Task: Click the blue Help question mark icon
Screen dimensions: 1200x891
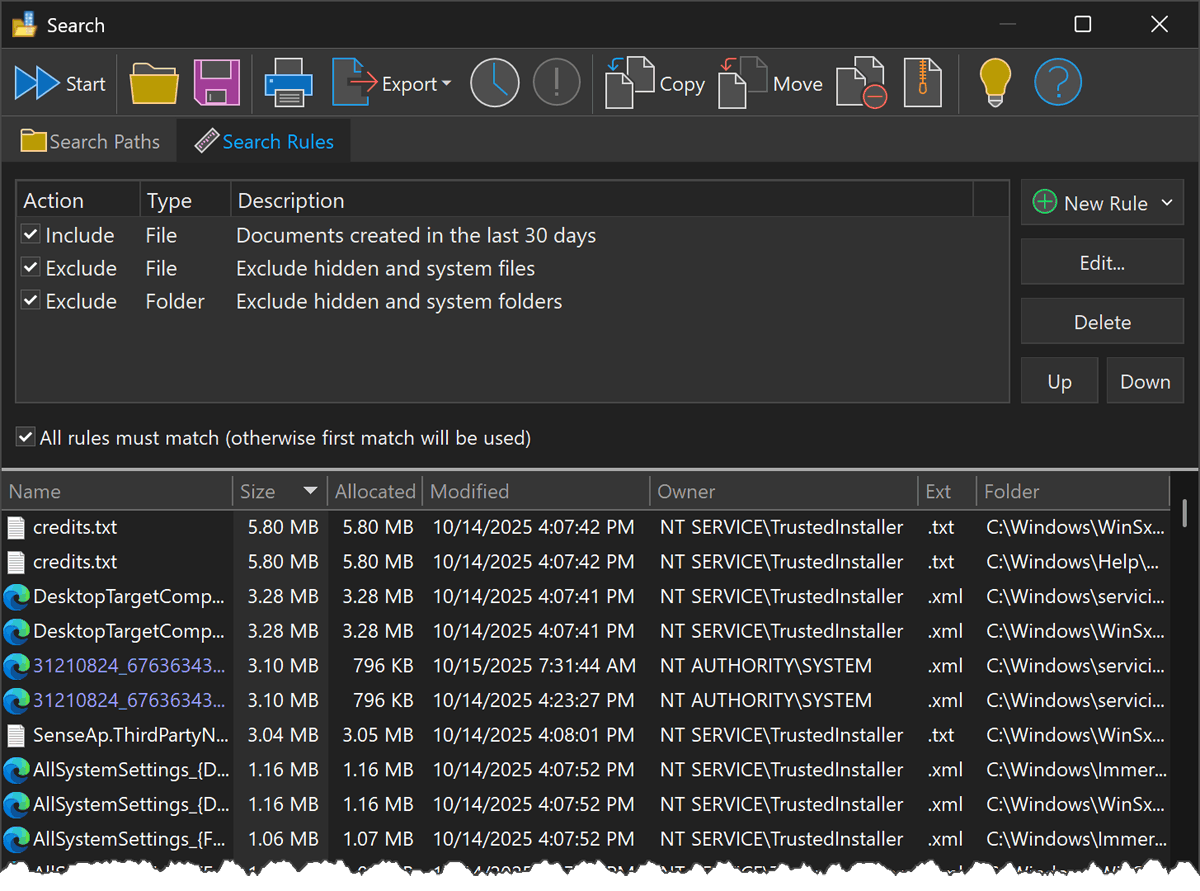Action: pyautogui.click(x=1058, y=83)
